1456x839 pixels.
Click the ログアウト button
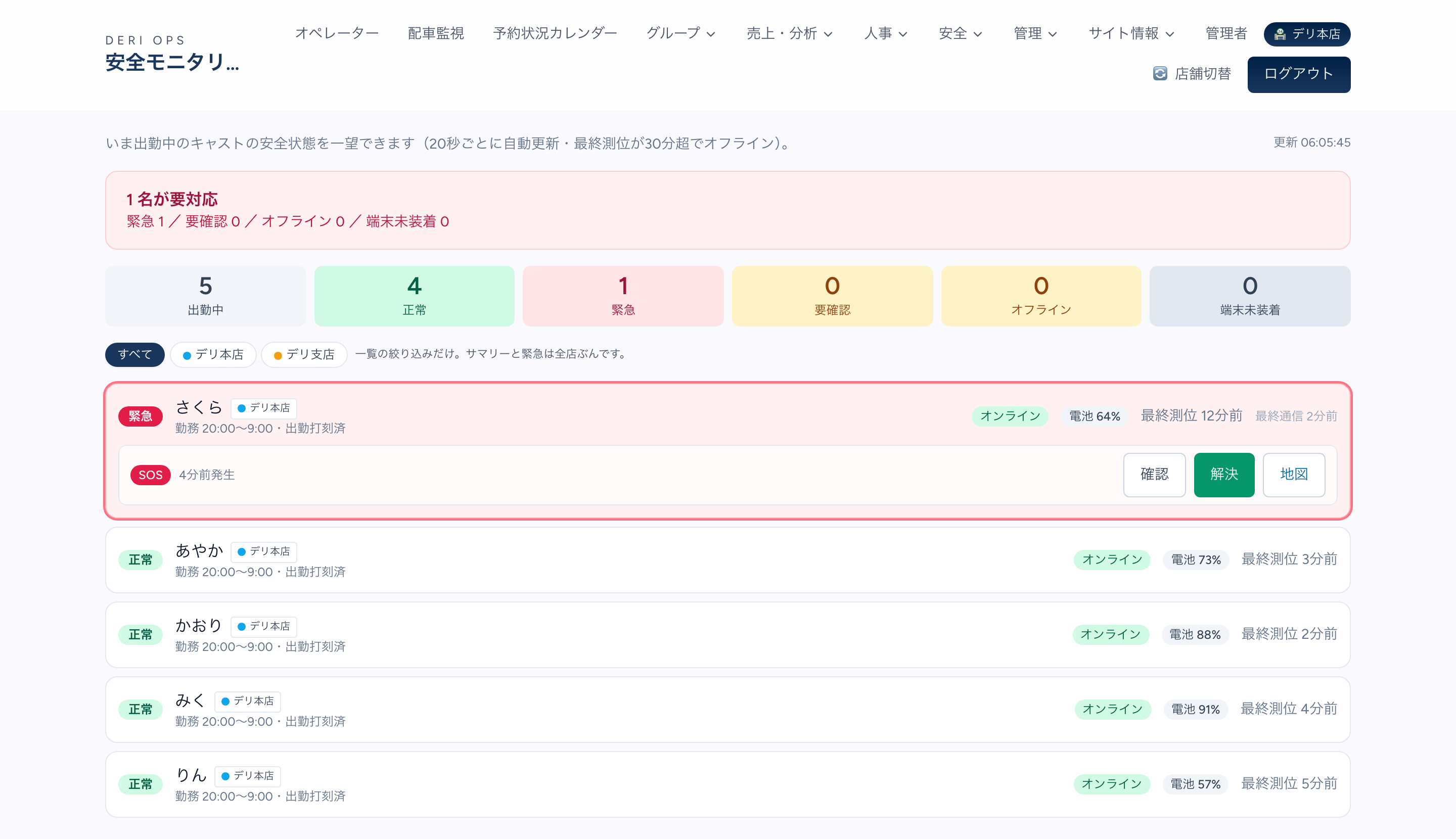1299,74
